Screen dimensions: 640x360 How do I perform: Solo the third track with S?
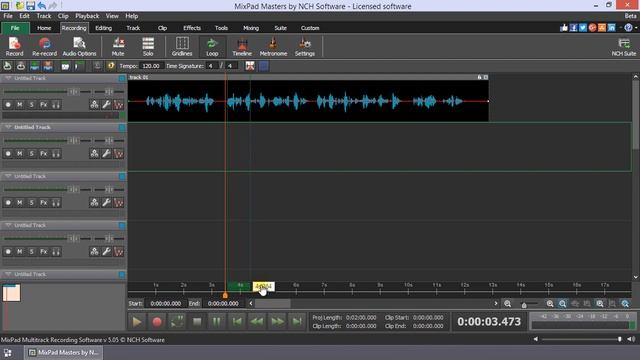coord(31,203)
